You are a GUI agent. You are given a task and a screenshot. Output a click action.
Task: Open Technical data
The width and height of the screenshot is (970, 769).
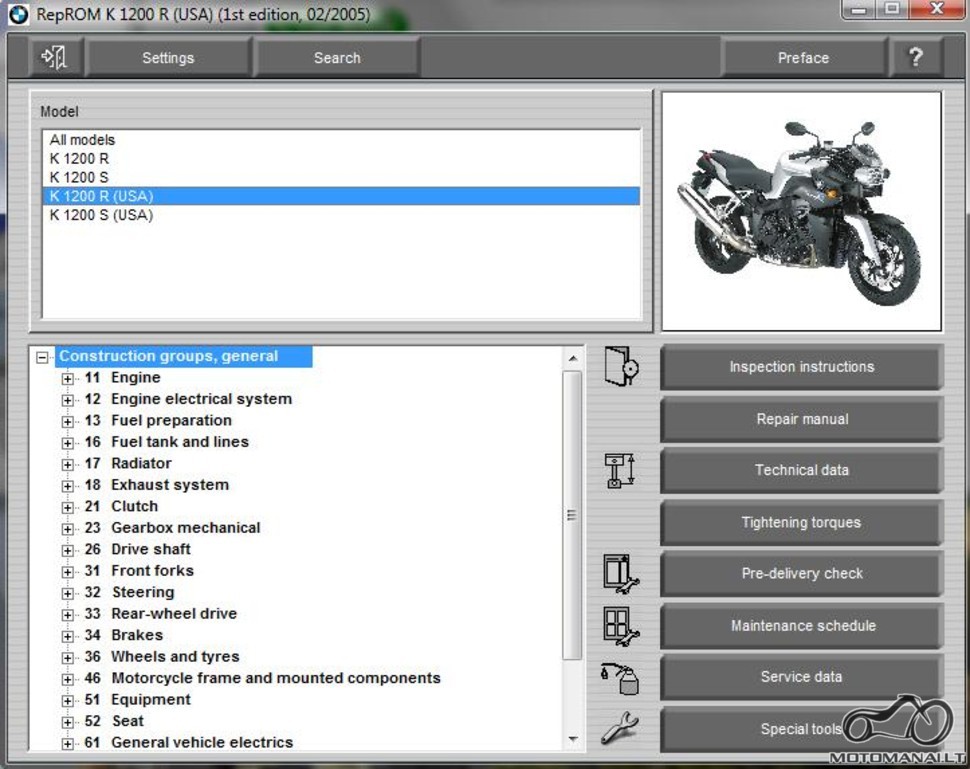(801, 470)
